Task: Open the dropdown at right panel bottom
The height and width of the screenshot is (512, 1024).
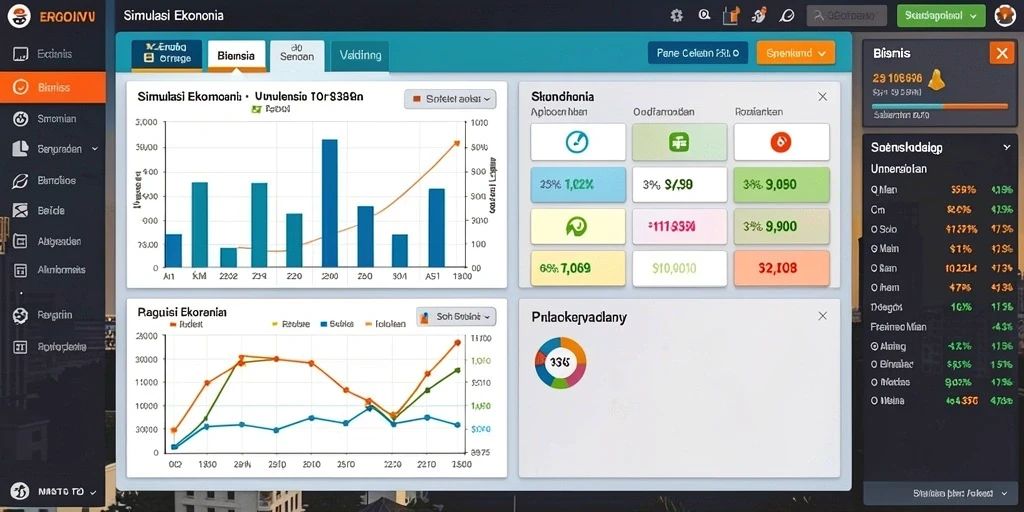Action: coord(938,494)
